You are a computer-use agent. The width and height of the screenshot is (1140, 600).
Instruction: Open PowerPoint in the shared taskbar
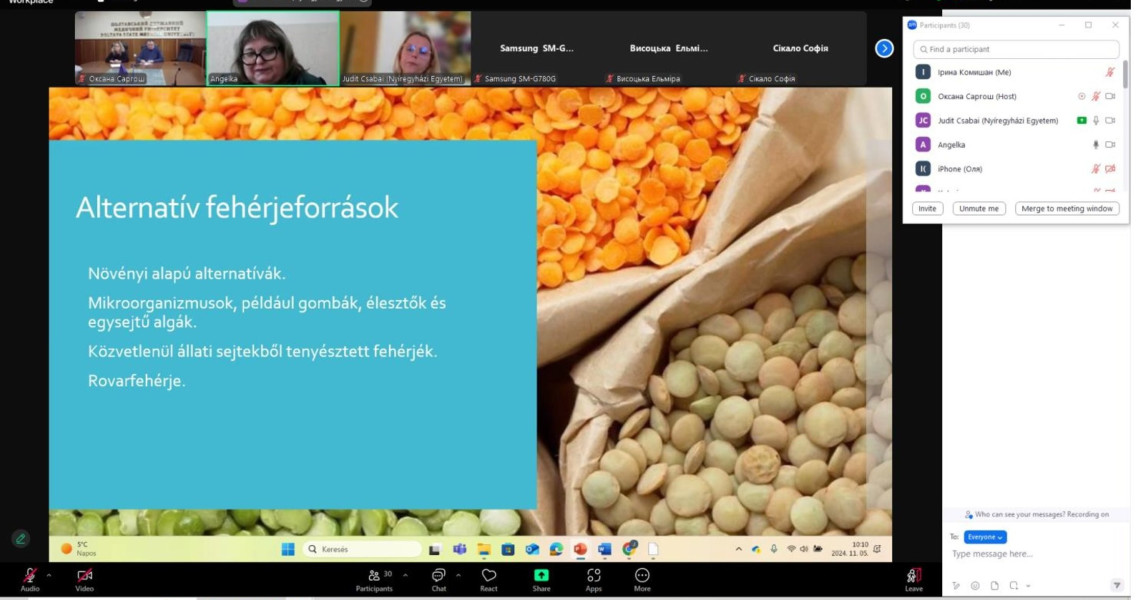(580, 549)
